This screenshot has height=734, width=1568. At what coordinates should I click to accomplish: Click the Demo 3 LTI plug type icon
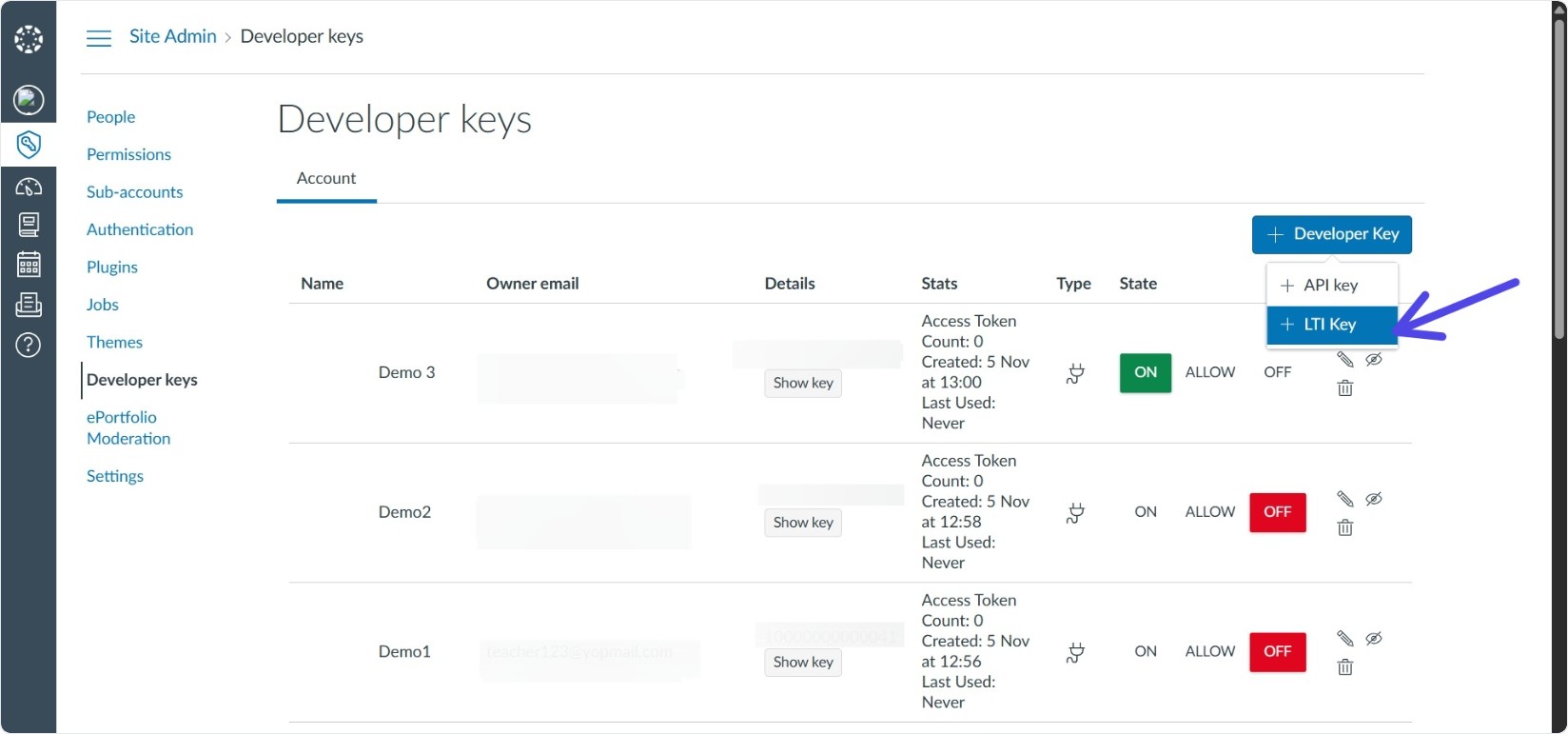pos(1075,373)
